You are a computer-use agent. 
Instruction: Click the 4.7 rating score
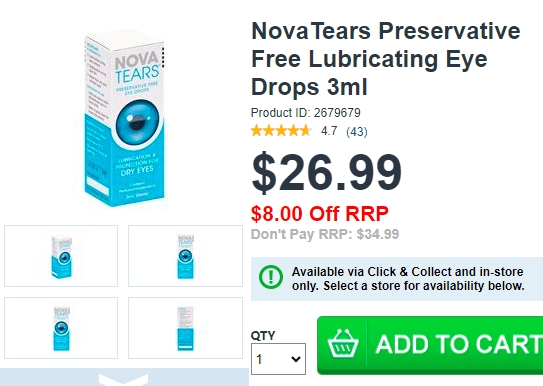[x=329, y=131]
